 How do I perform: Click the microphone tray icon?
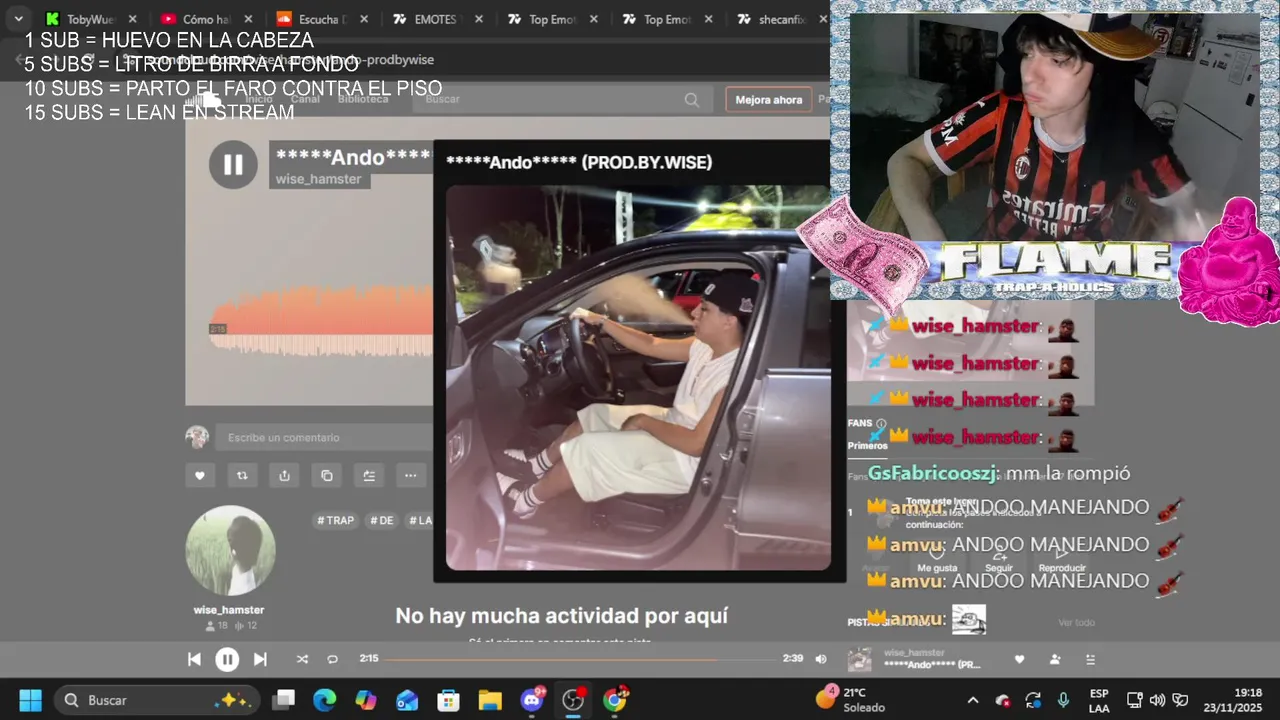tap(1063, 700)
